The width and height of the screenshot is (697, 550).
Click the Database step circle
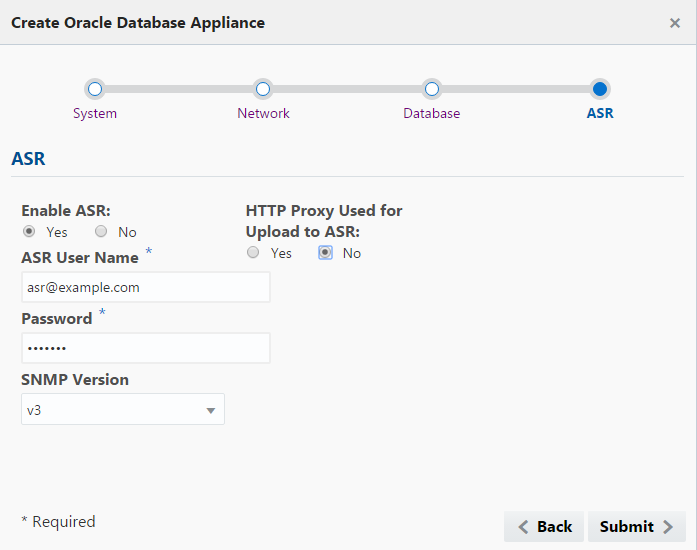tap(432, 89)
